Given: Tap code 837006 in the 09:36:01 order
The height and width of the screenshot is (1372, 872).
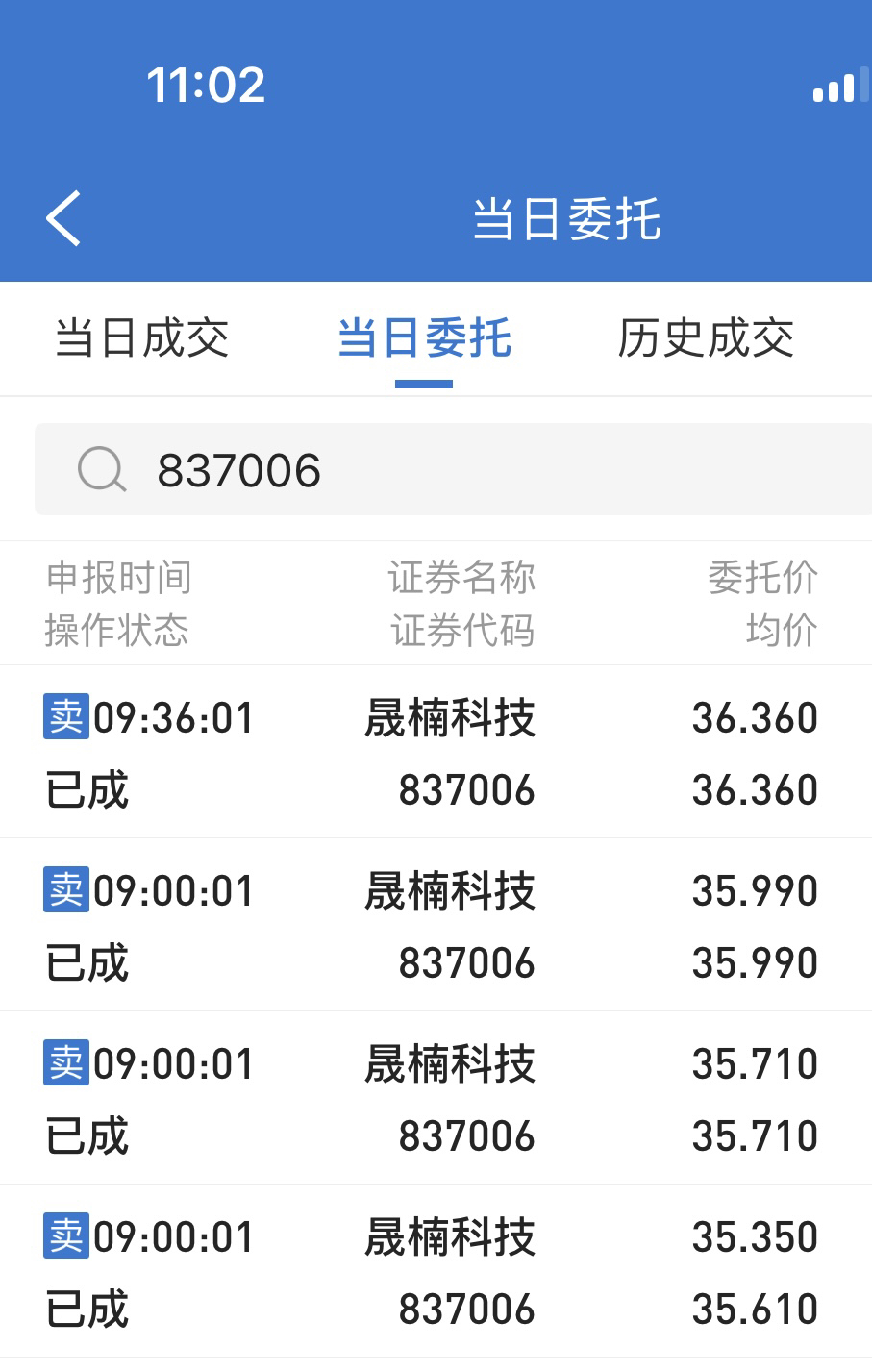Looking at the screenshot, I should tap(466, 790).
